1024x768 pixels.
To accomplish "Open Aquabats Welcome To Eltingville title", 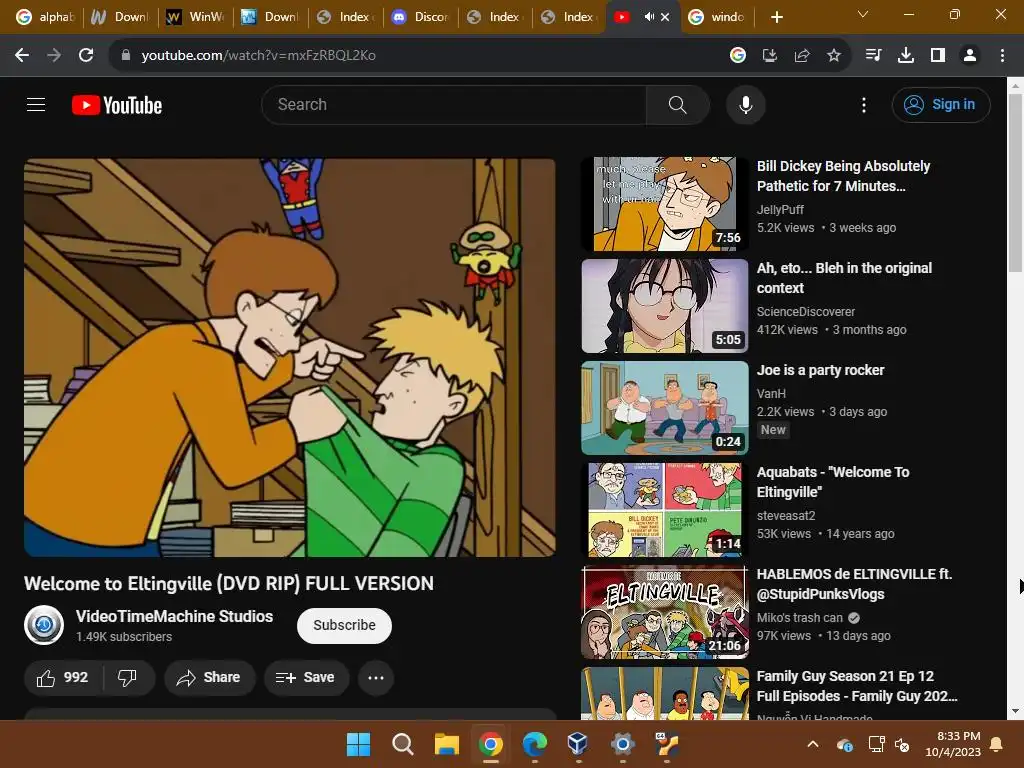I will pos(833,482).
